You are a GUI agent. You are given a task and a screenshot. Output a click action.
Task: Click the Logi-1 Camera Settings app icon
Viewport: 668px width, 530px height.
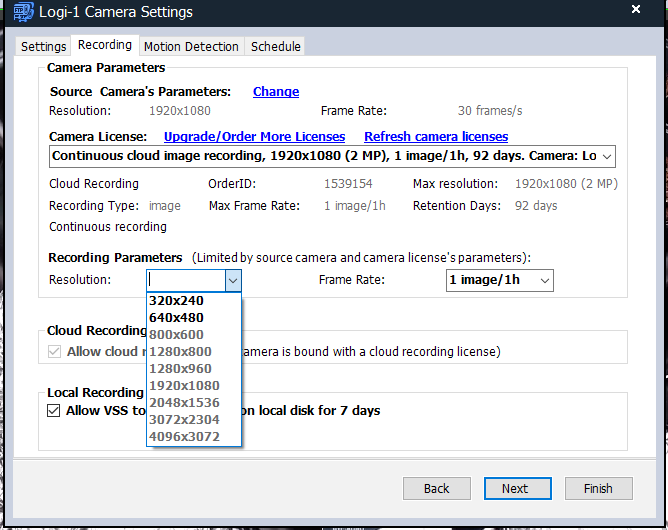point(24,12)
